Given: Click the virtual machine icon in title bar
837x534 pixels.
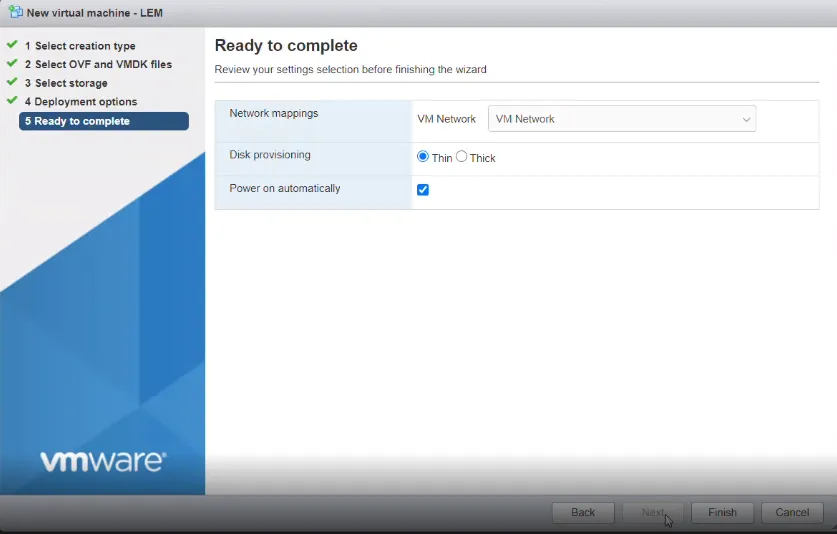Looking at the screenshot, I should point(16,12).
